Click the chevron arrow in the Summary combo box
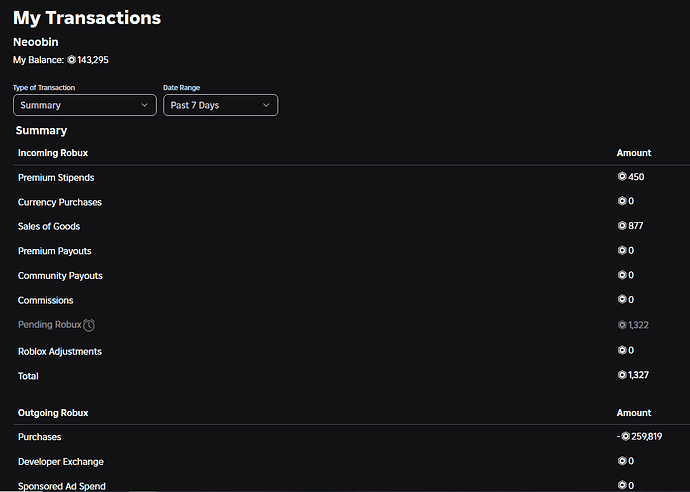The image size is (690, 492). pos(144,105)
